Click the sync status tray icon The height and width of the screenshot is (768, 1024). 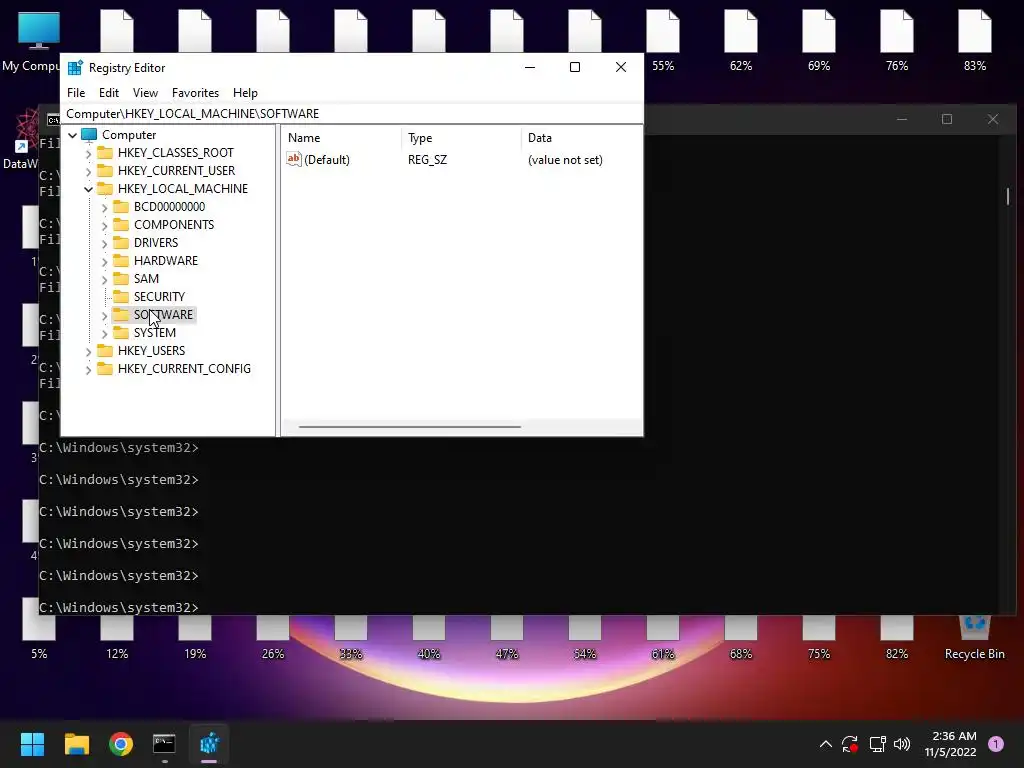(850, 744)
